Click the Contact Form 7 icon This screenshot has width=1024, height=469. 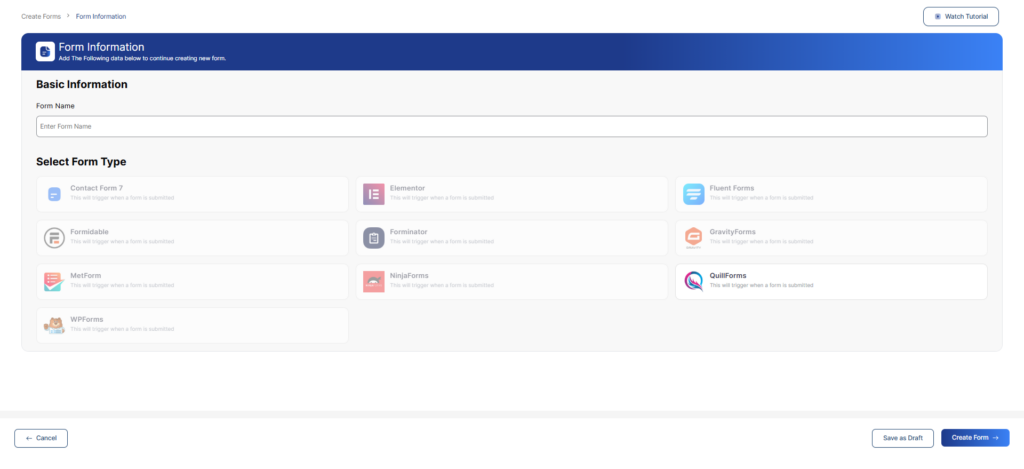[x=54, y=194]
